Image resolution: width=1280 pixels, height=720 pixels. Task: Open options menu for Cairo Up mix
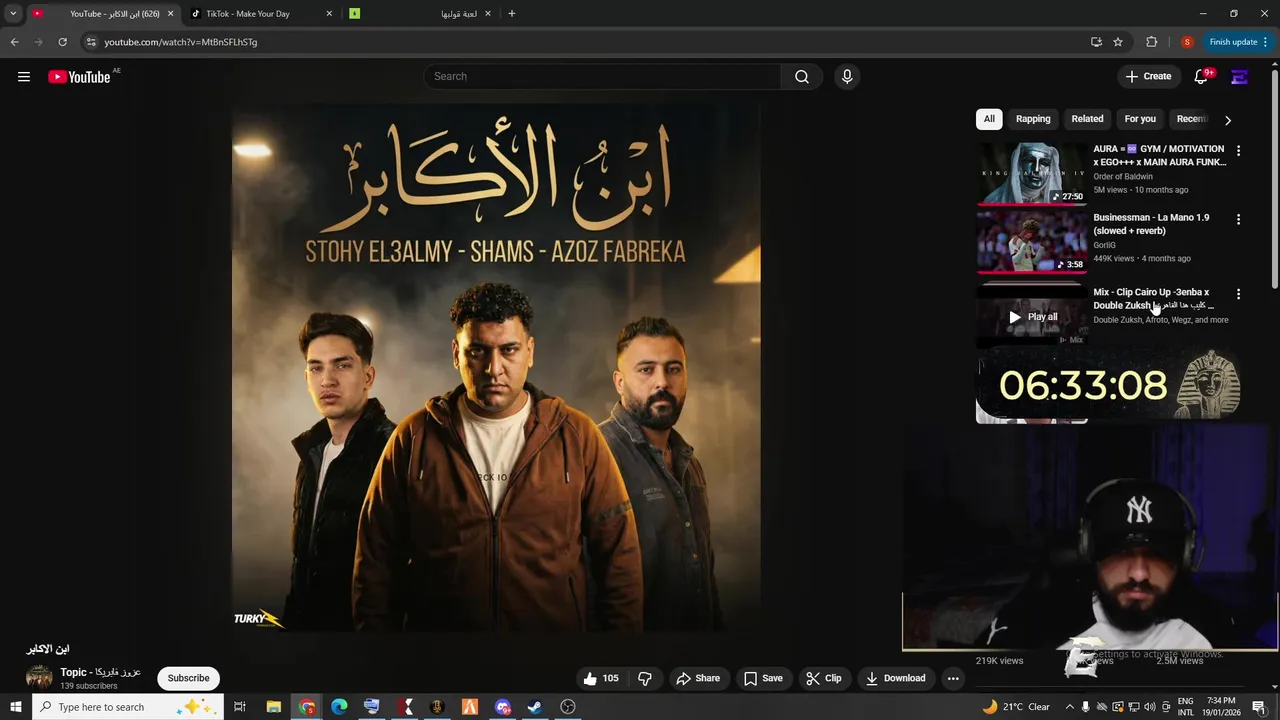click(1238, 294)
